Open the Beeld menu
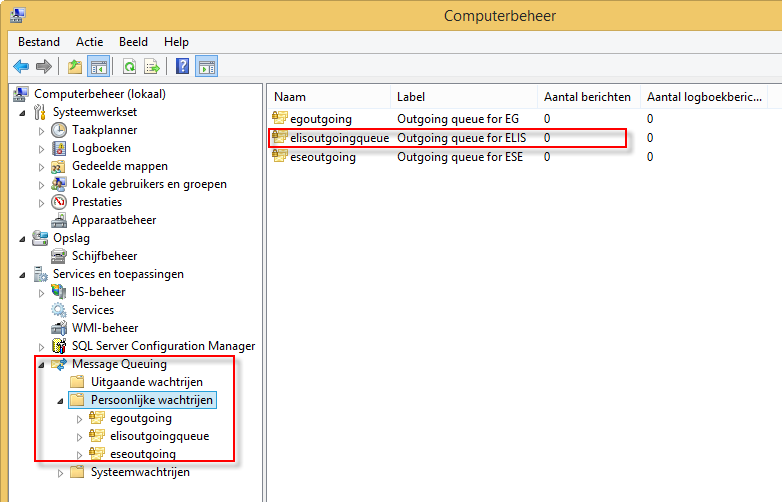Viewport: 782px width, 502px height. 133,42
